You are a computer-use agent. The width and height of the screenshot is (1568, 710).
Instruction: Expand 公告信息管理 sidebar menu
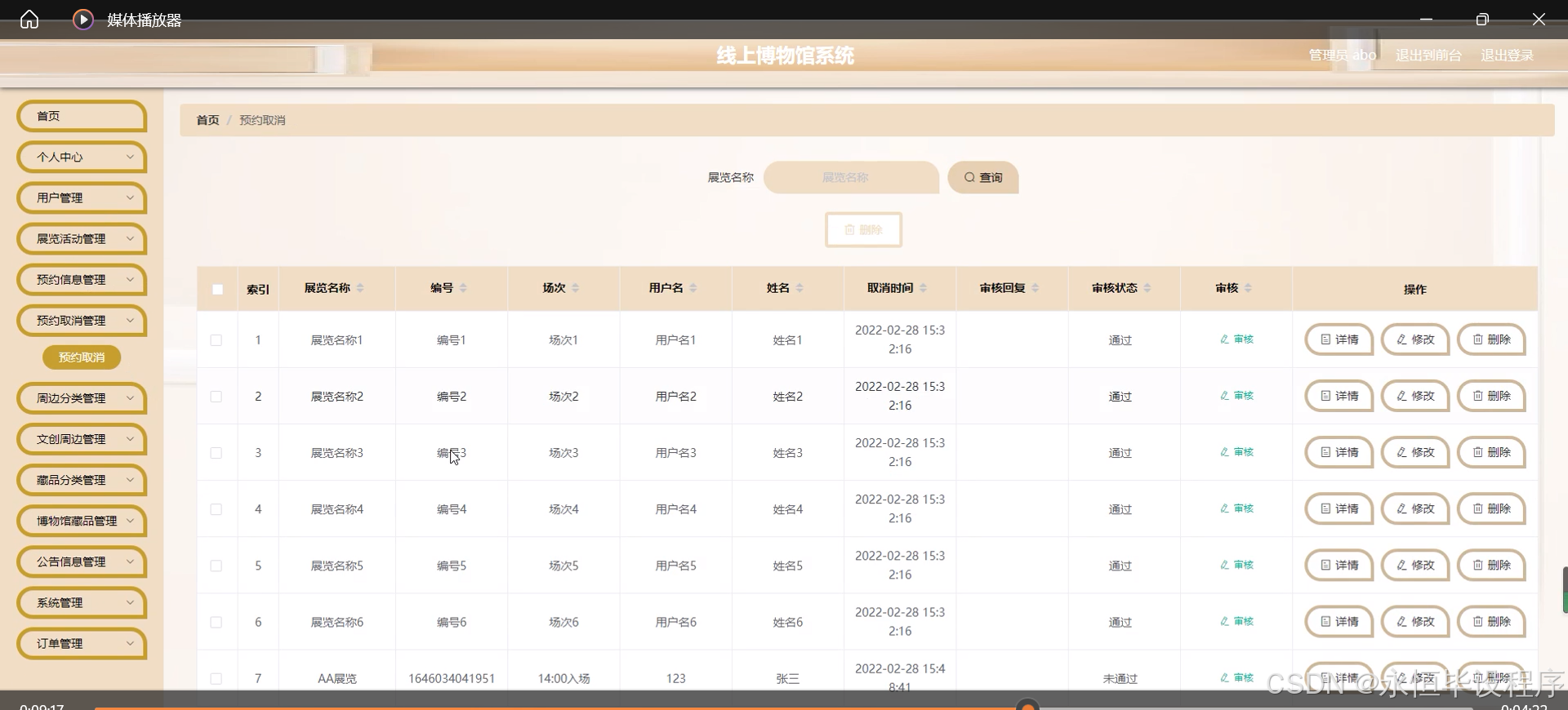pyautogui.click(x=82, y=561)
